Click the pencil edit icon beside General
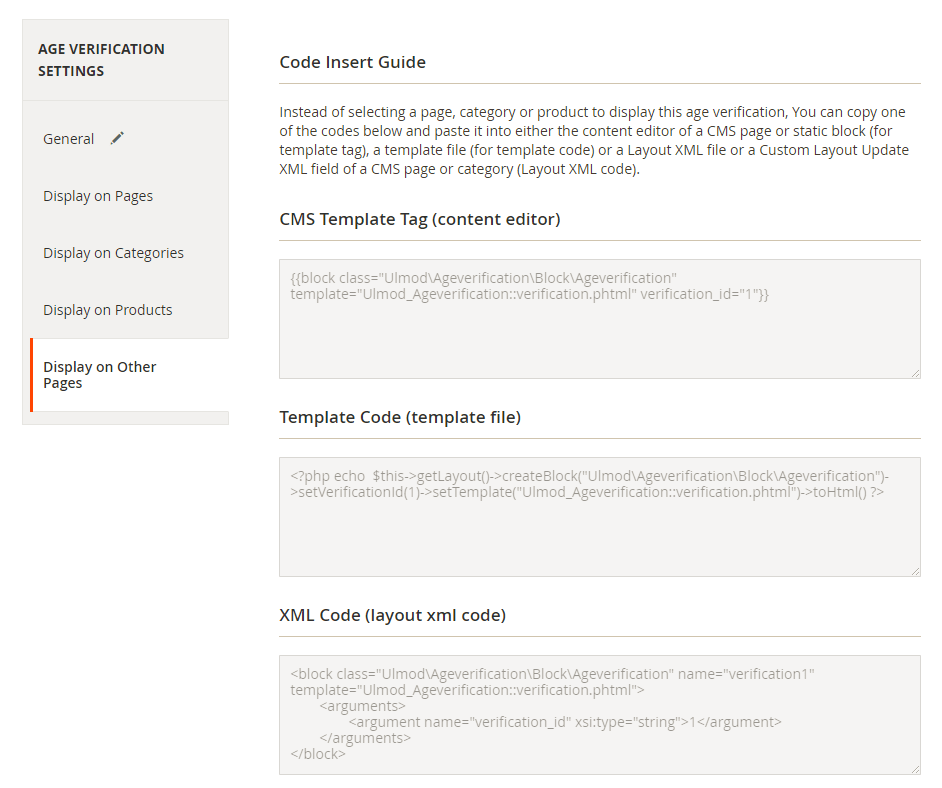942x788 pixels. (x=117, y=139)
